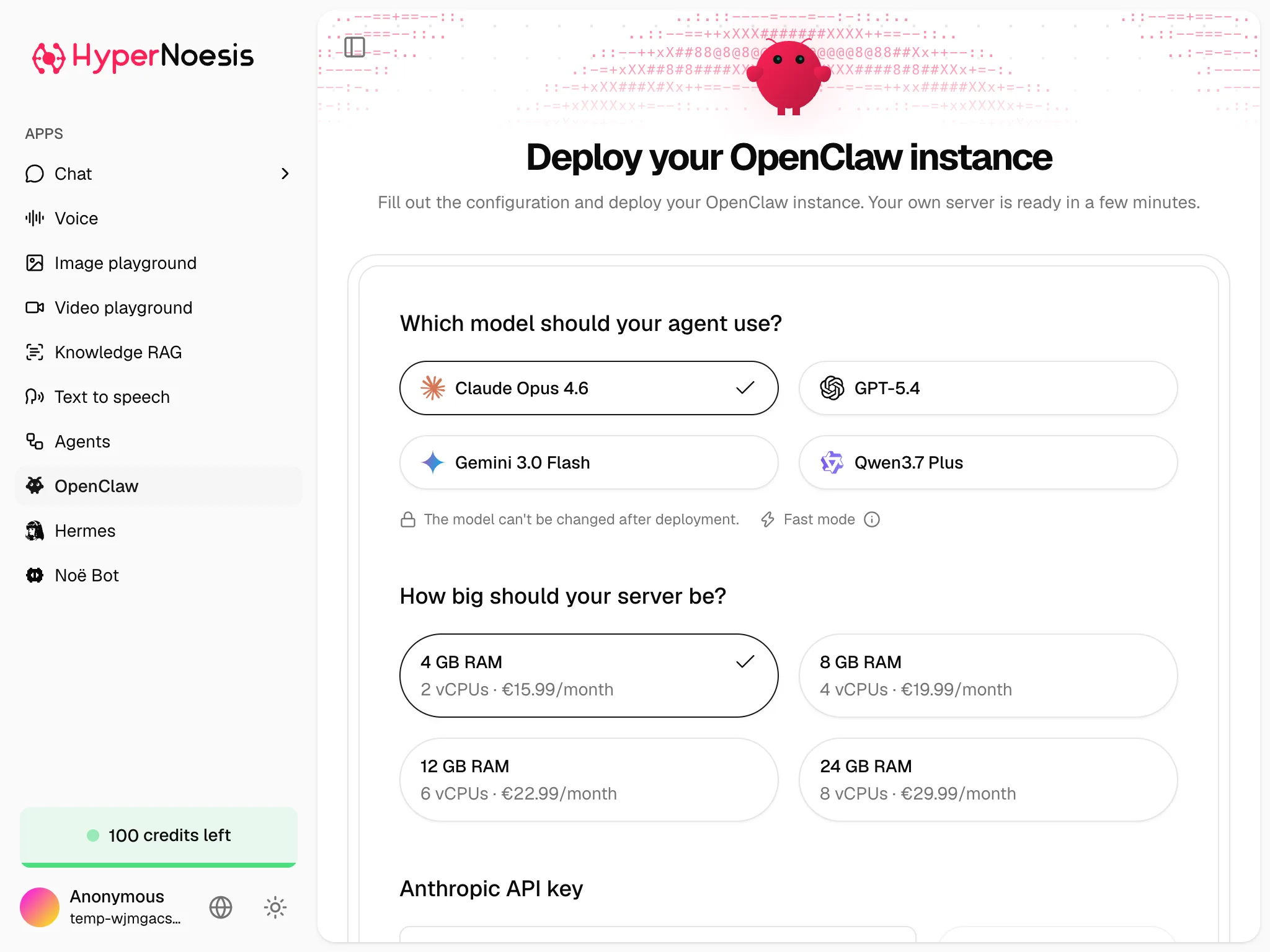The height and width of the screenshot is (952, 1270).
Task: Click the Chat speech bubble icon
Action: pyautogui.click(x=35, y=174)
